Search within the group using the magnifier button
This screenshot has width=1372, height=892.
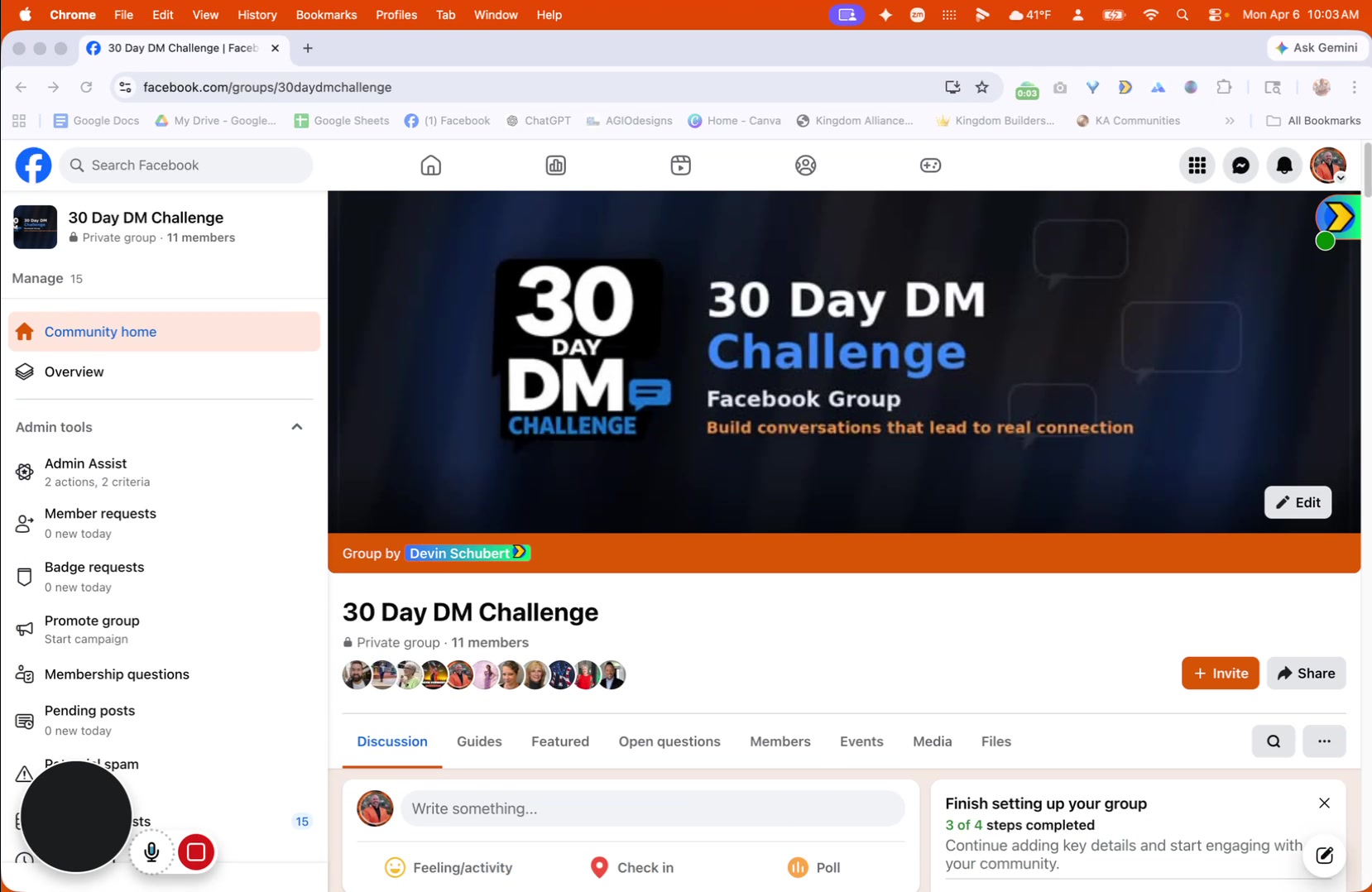point(1274,741)
